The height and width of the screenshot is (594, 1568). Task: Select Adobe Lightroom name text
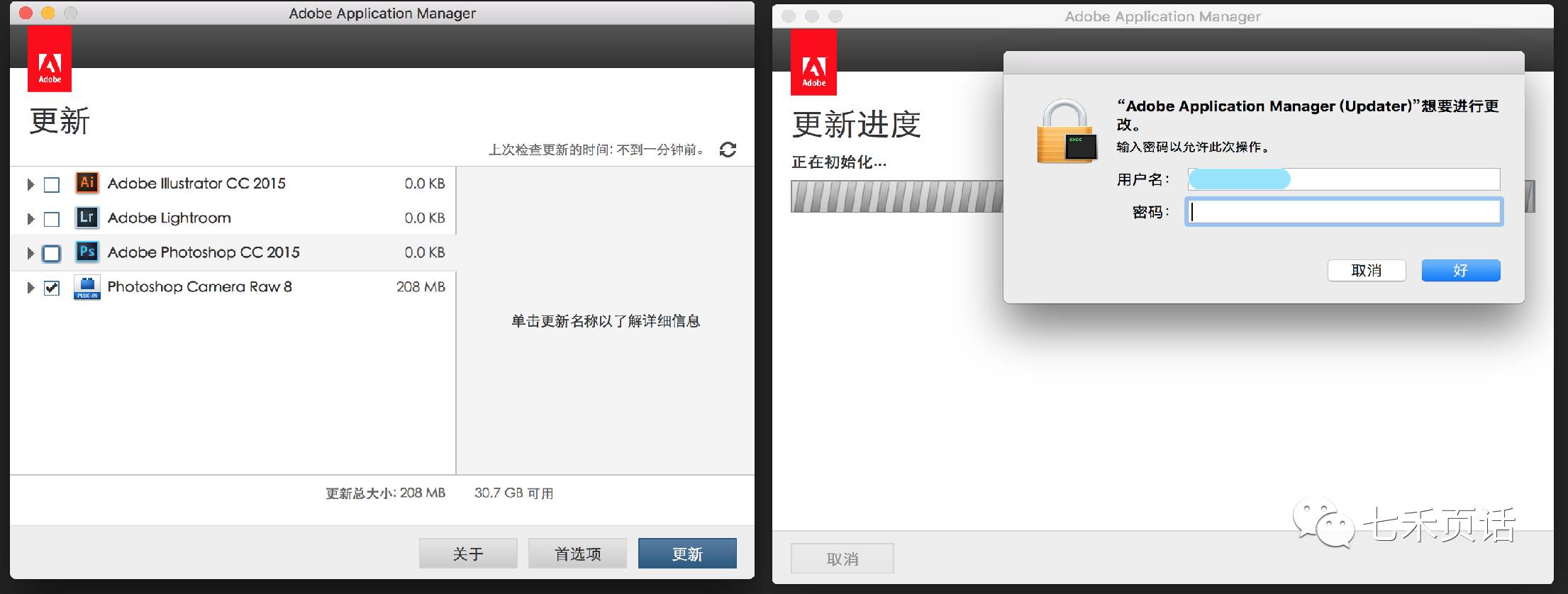pyautogui.click(x=169, y=218)
